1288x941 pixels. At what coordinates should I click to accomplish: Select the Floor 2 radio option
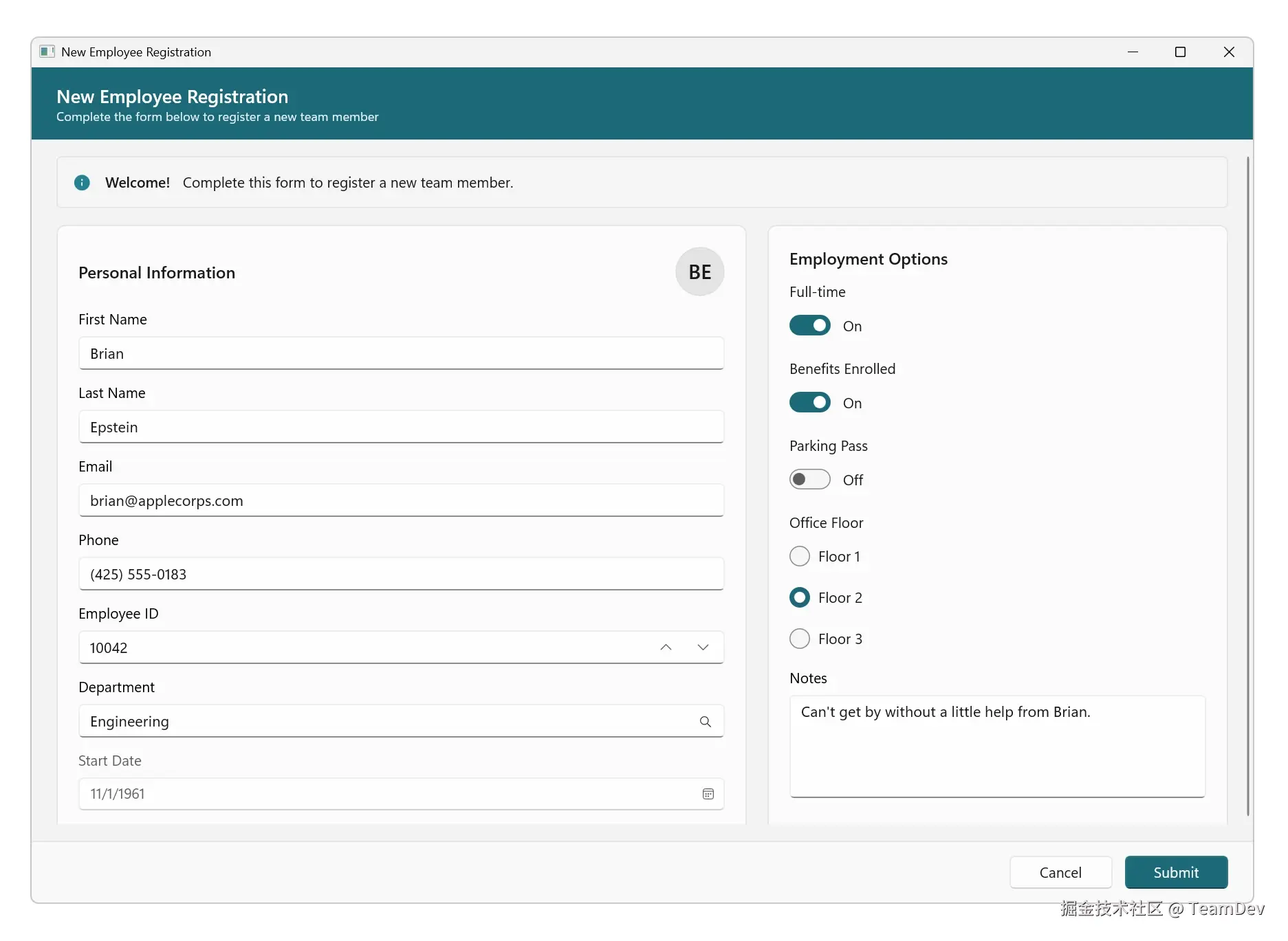(800, 597)
